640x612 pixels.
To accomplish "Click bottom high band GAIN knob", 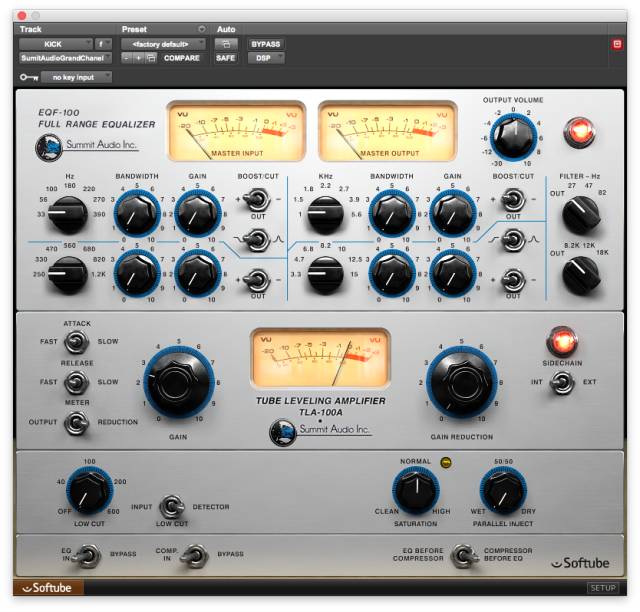I will [453, 274].
